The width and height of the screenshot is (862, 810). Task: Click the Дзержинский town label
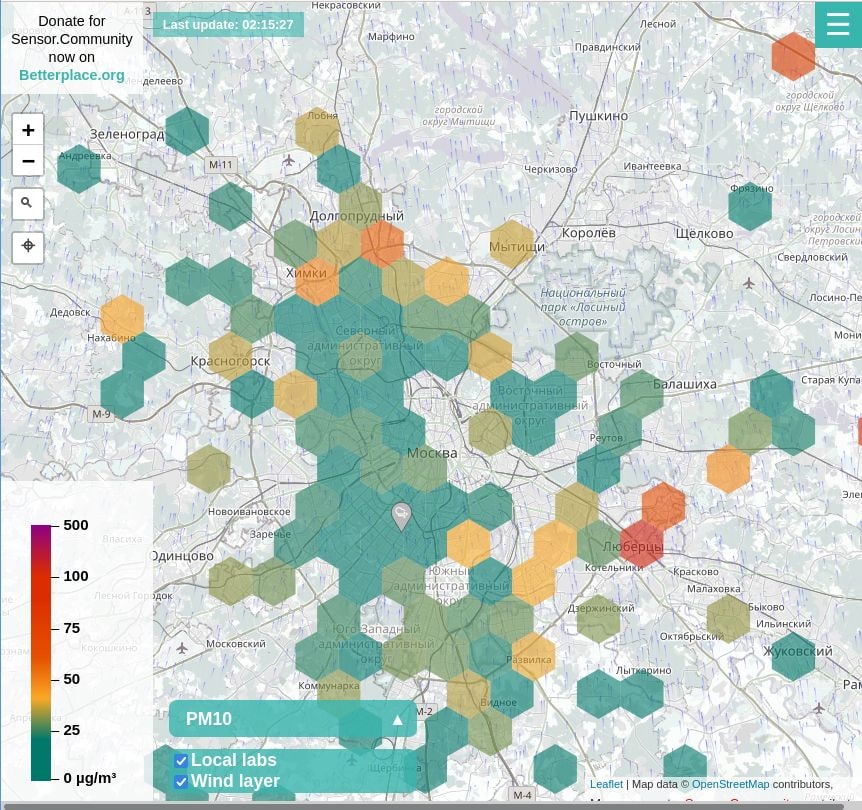click(601, 608)
